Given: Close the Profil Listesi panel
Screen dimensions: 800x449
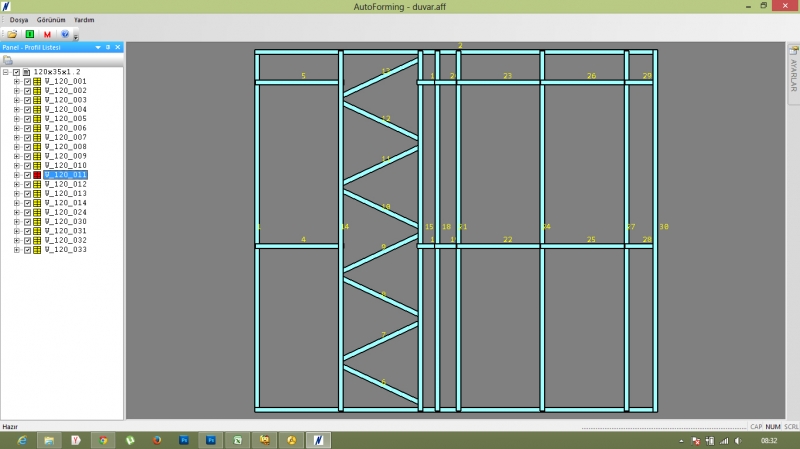Looking at the screenshot, I should point(118,47).
